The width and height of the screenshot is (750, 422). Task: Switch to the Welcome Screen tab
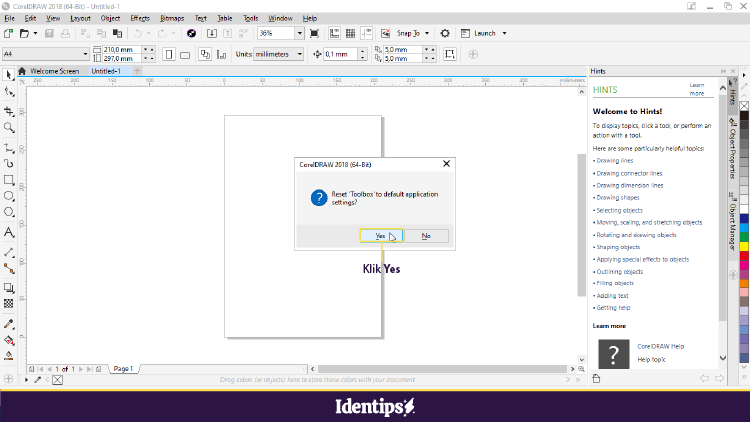click(x=54, y=71)
